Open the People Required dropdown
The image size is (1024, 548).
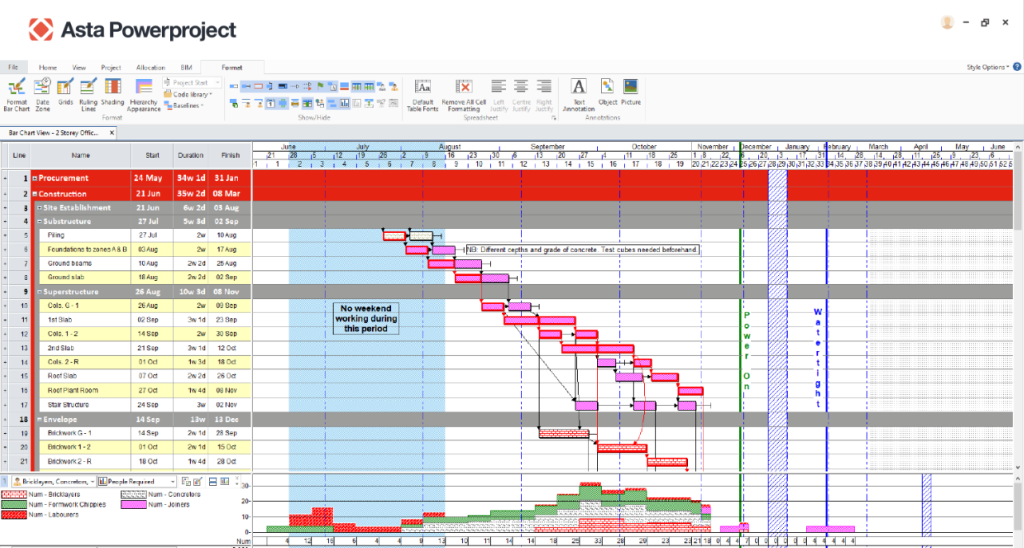pyautogui.click(x=137, y=481)
